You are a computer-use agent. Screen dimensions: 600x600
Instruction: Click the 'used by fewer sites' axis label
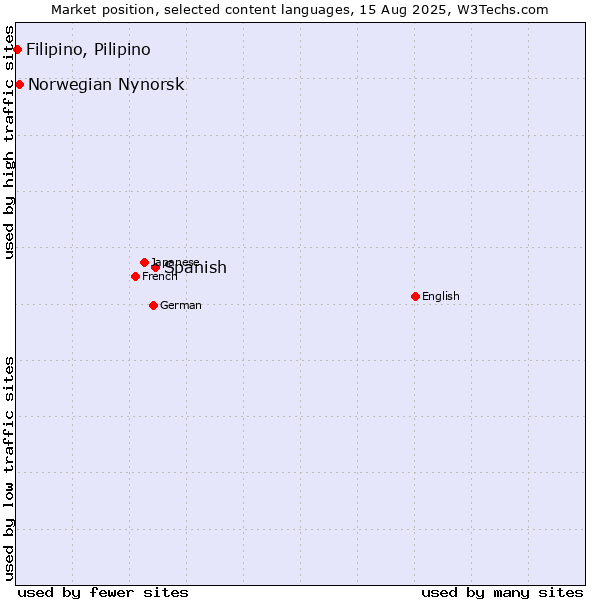(x=103, y=593)
